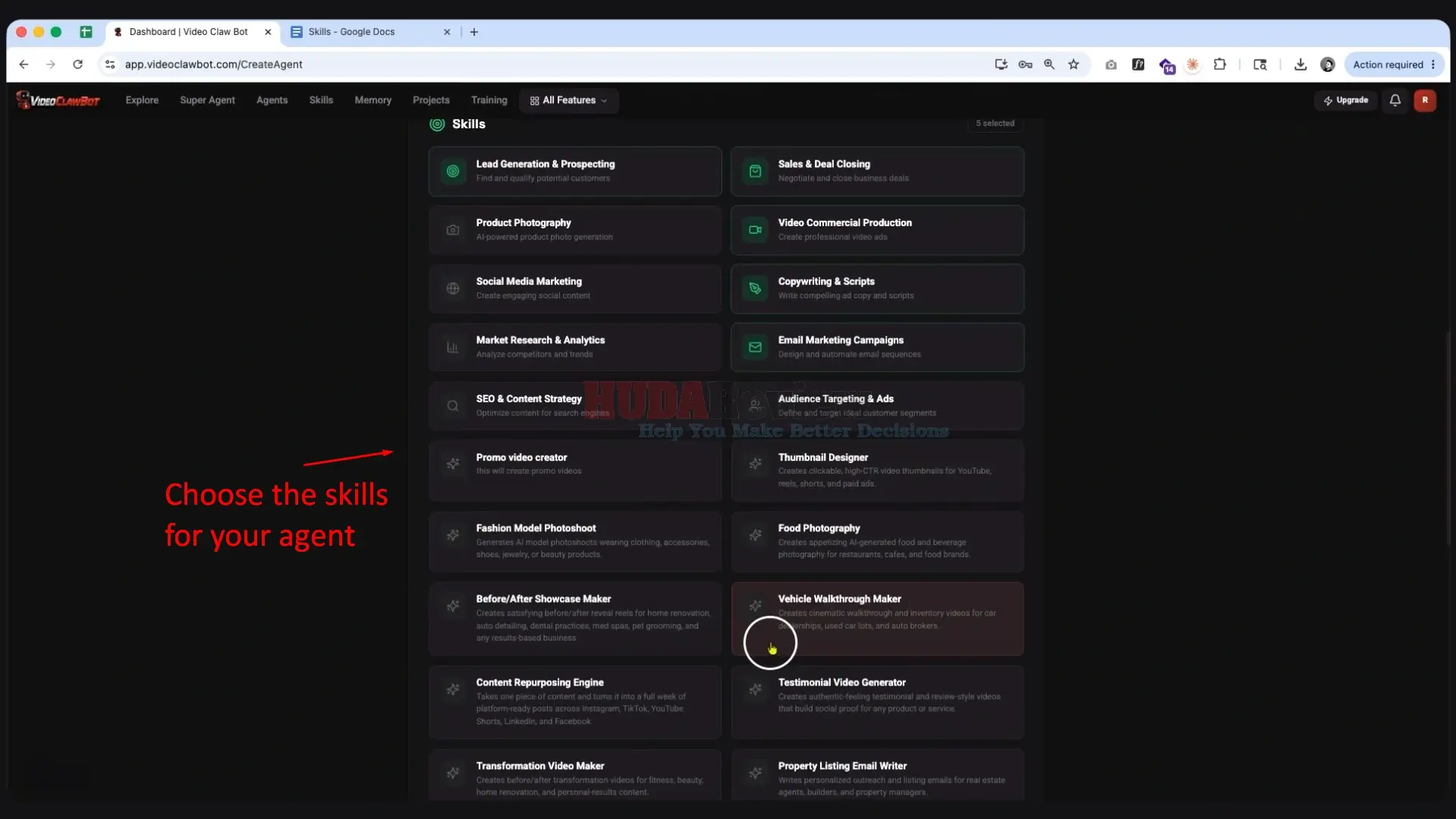Viewport: 1456px width, 819px height.
Task: Click the Testimonial Video Generator sparkle icon
Action: point(755,689)
